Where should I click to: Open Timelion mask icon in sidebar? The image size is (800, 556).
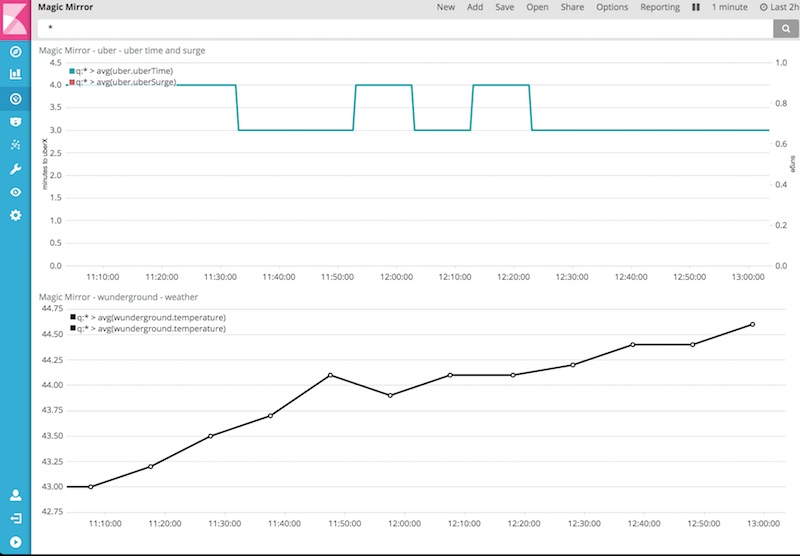[15, 122]
